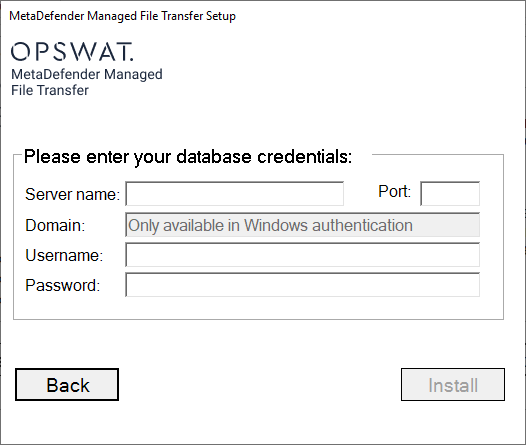This screenshot has width=526, height=445.
Task: Go to previous step with Back button
Action: click(67, 385)
